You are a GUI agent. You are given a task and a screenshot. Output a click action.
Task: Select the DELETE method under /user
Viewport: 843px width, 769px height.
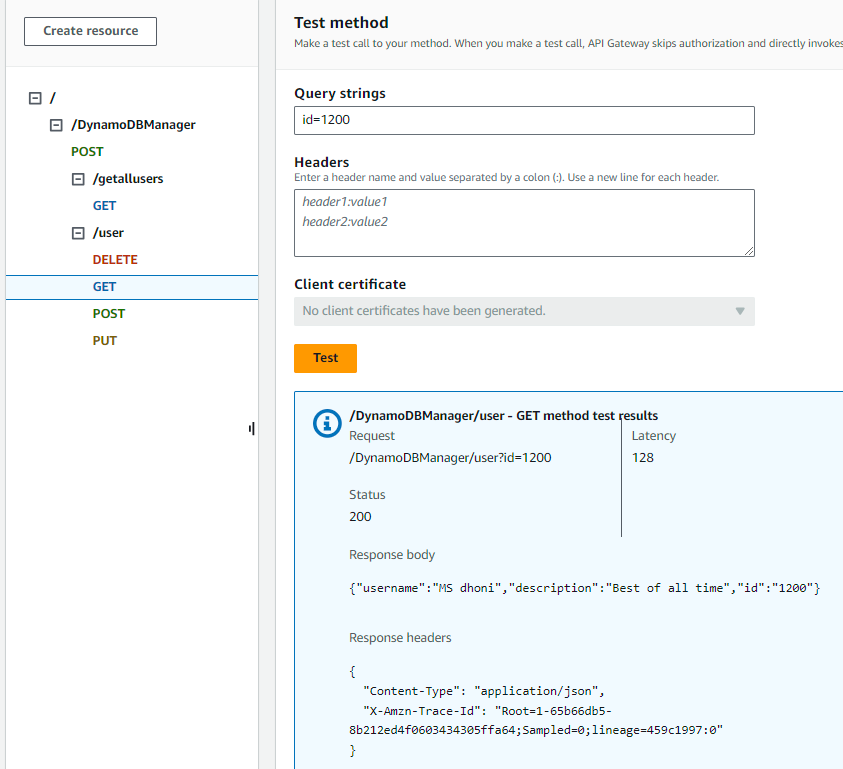(x=115, y=260)
